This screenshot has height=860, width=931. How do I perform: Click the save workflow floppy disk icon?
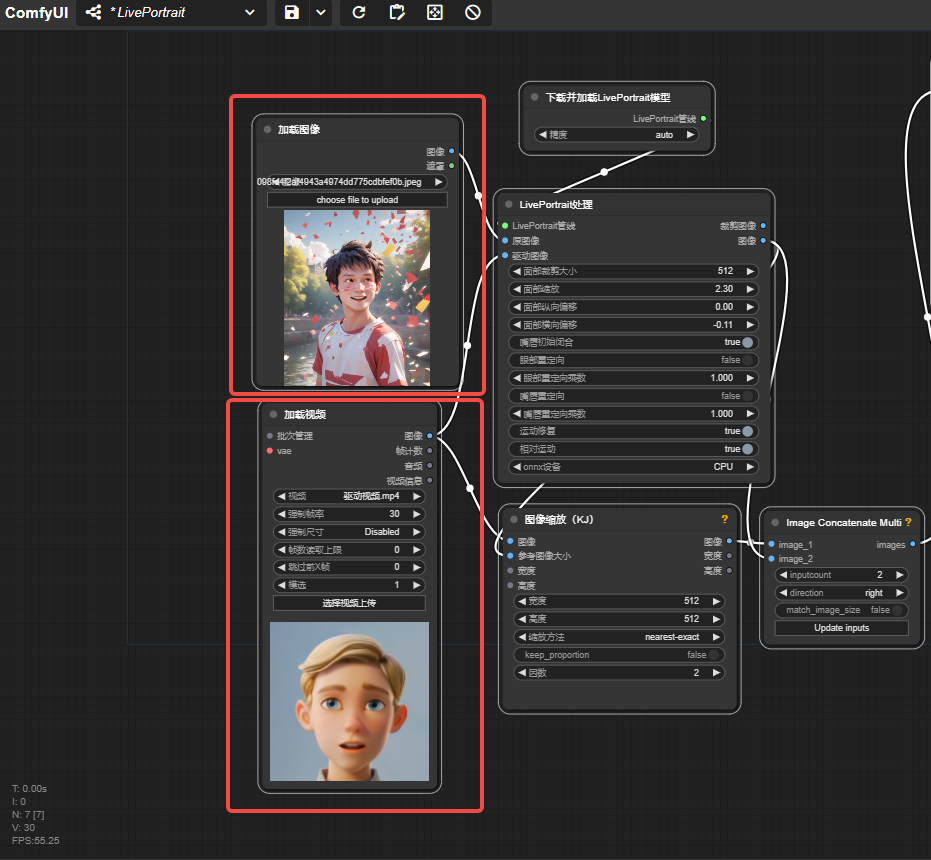tap(292, 12)
